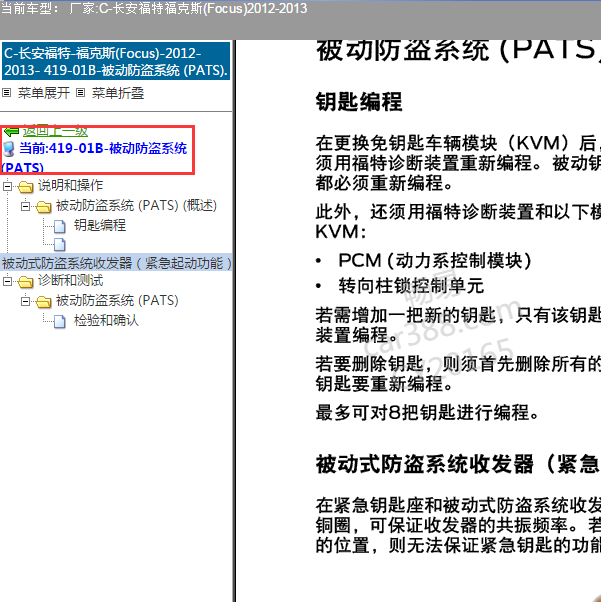Click the green back arrow icon
Image resolution: width=601 pixels, height=602 pixels.
tap(12, 132)
